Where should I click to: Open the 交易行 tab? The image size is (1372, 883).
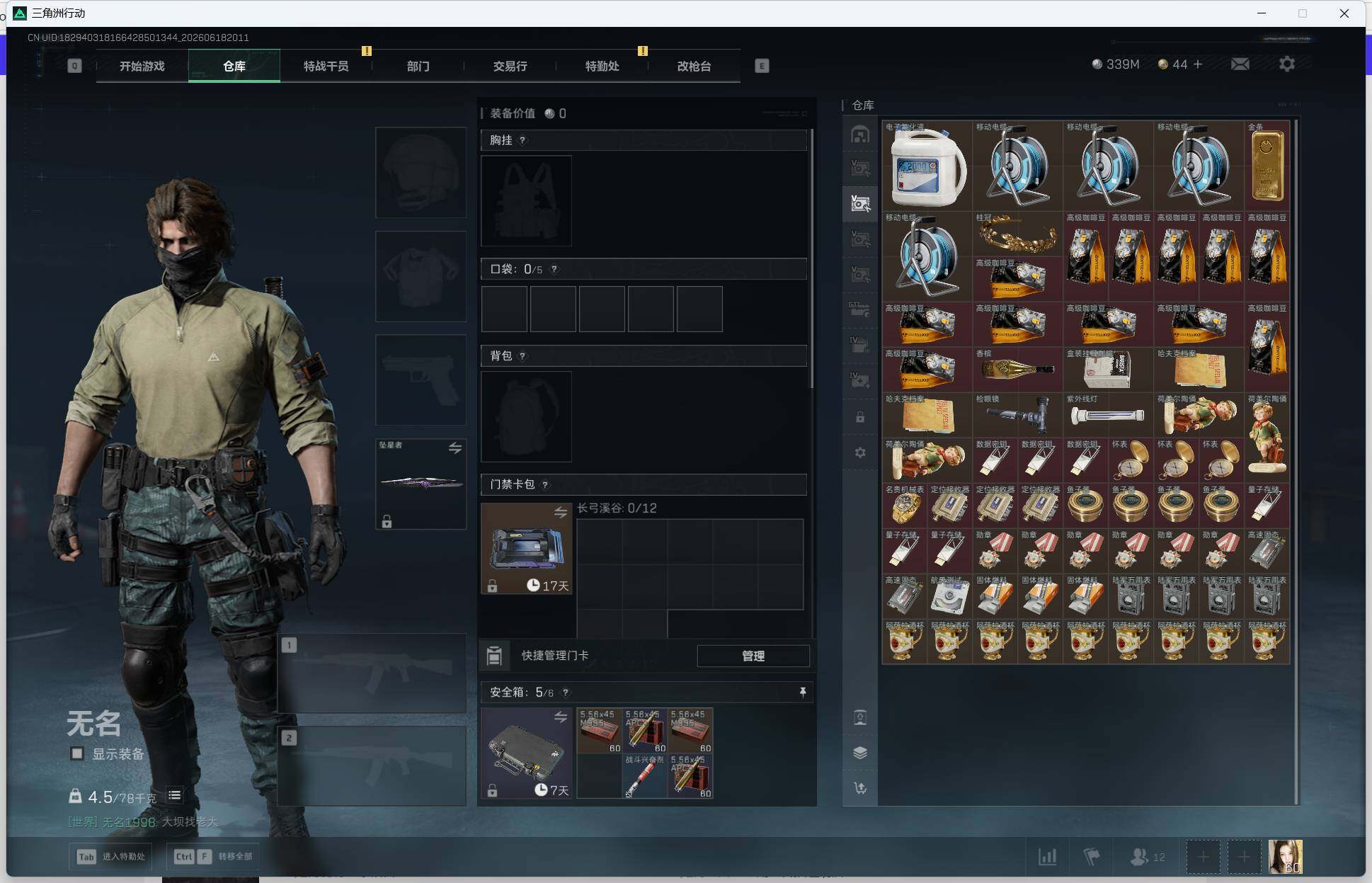510,66
